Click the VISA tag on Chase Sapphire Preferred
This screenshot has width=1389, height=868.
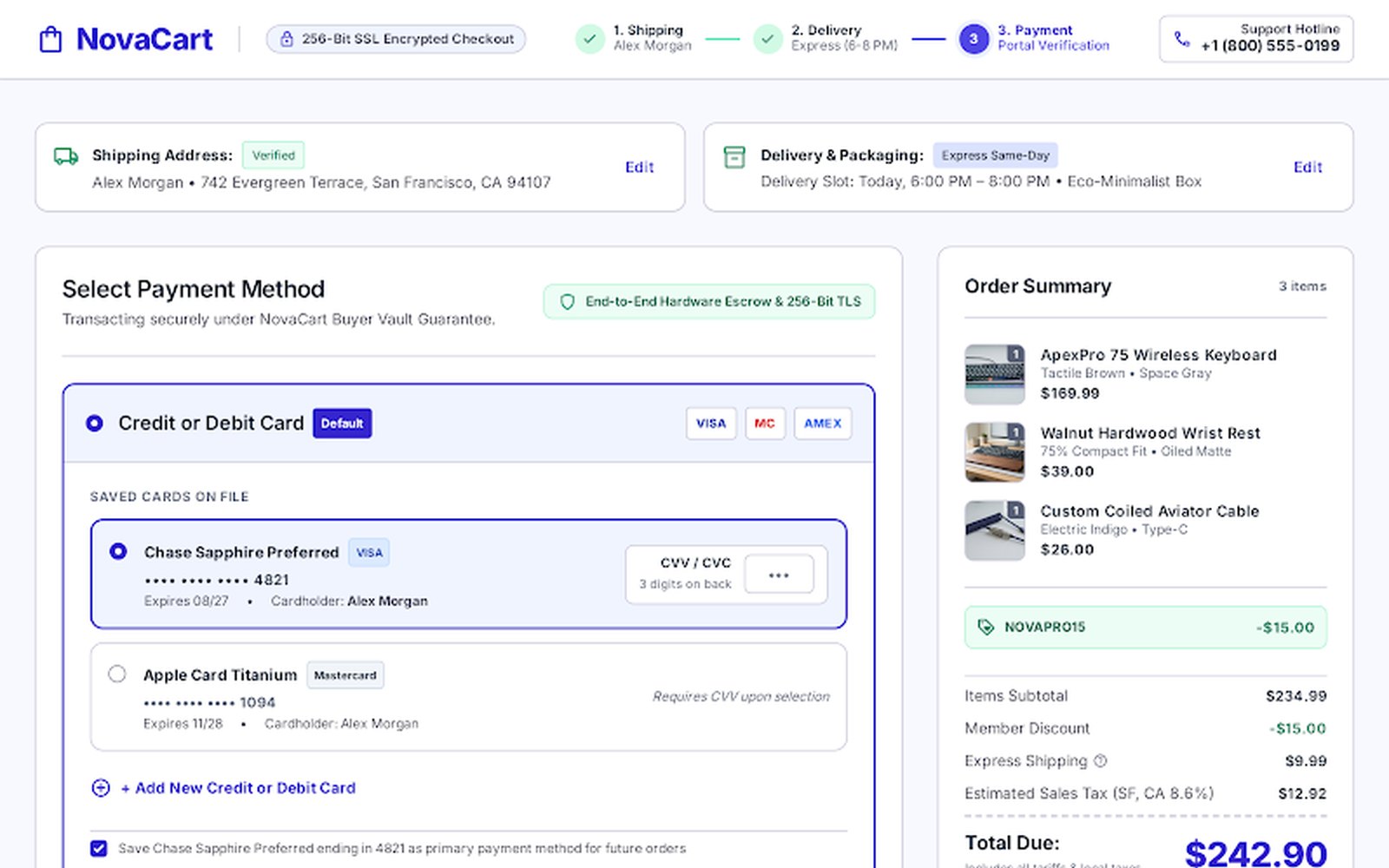tap(369, 553)
